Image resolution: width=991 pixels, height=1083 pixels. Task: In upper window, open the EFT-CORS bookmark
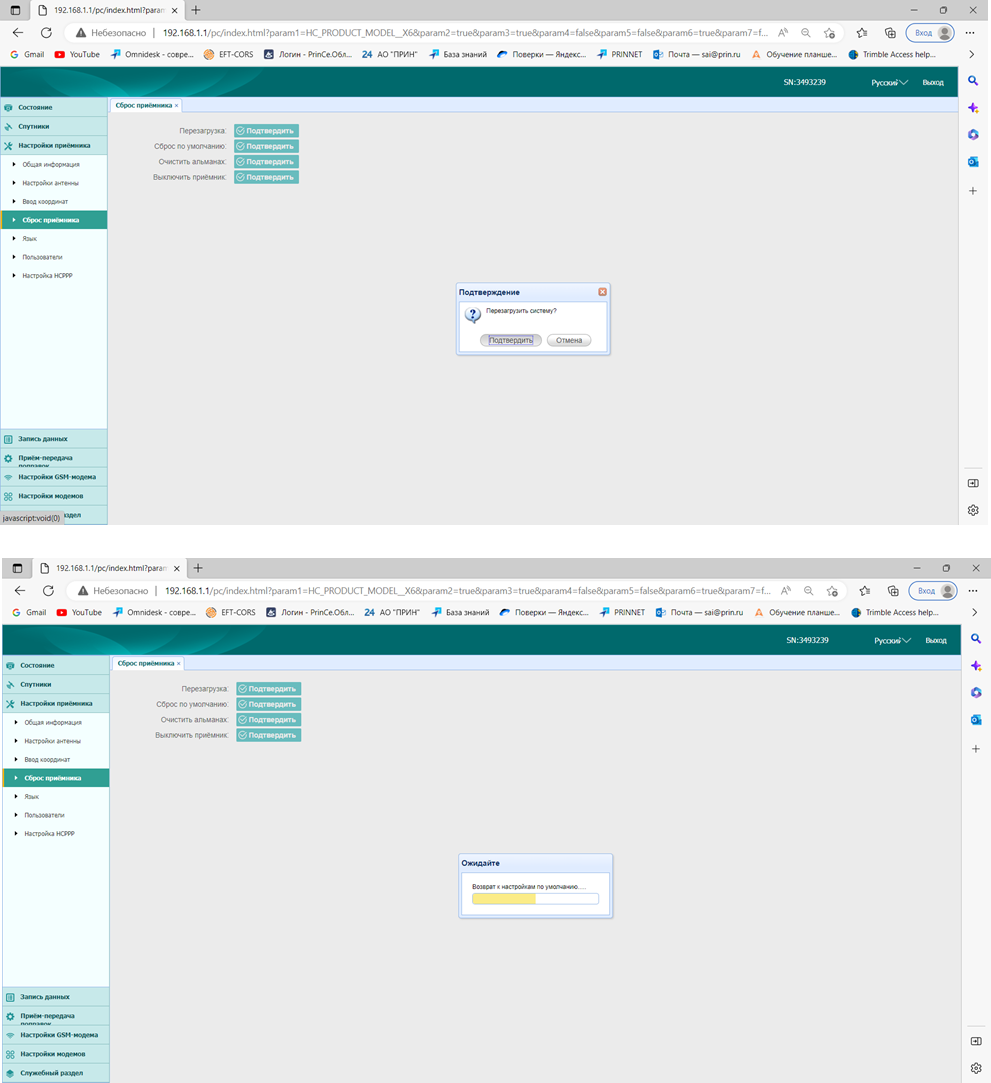[229, 55]
